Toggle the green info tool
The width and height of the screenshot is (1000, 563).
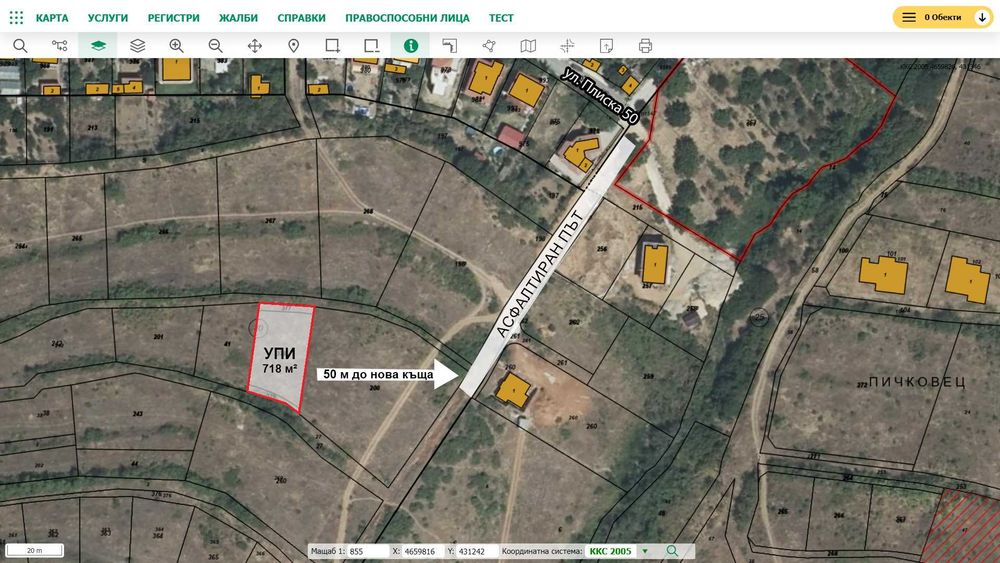(x=411, y=46)
